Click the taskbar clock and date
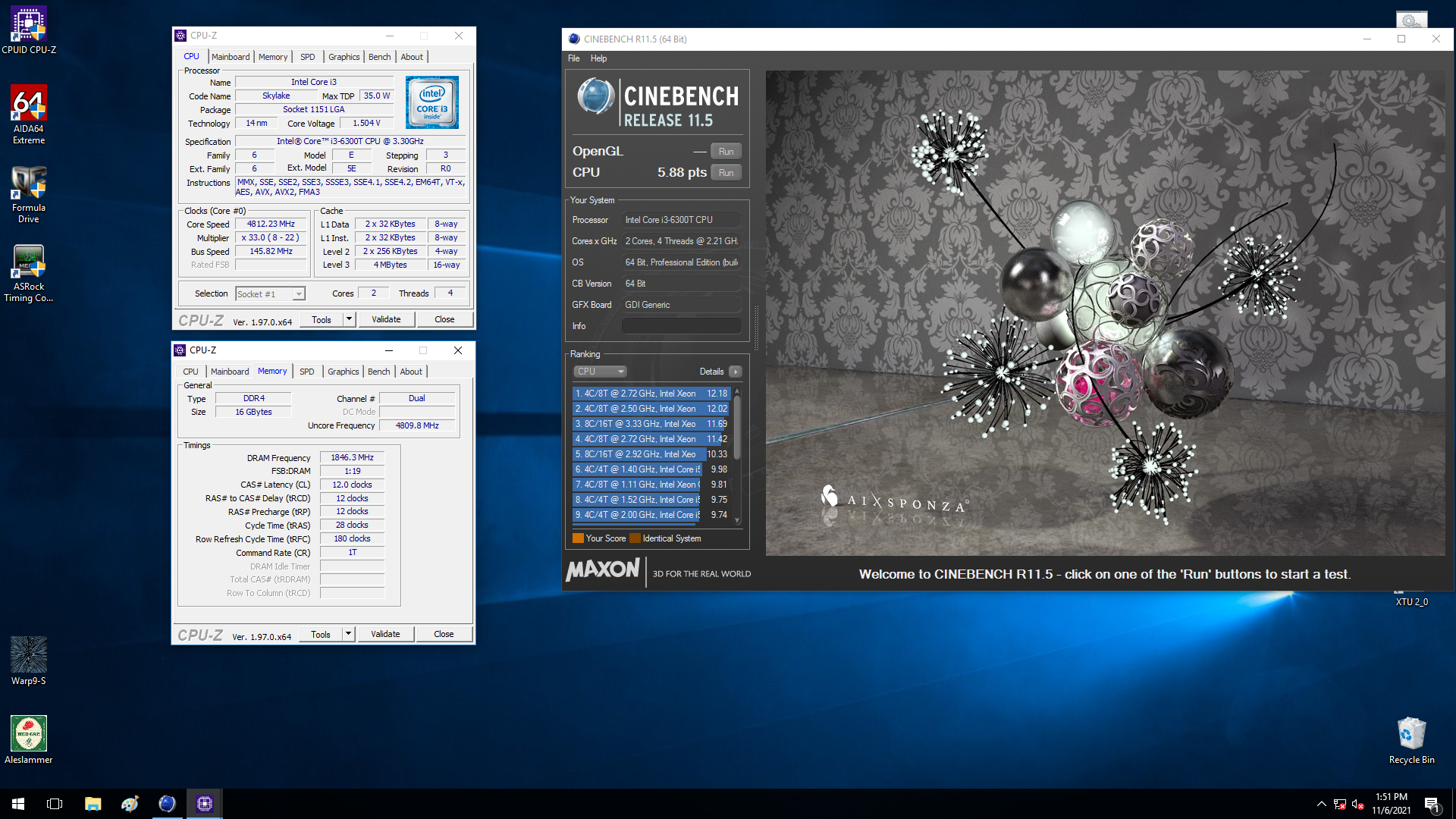1456x819 pixels. [1391, 804]
